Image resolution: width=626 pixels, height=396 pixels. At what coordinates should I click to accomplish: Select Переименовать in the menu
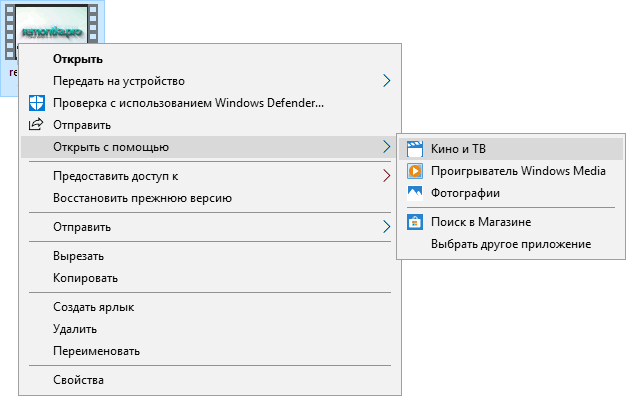pos(211,351)
